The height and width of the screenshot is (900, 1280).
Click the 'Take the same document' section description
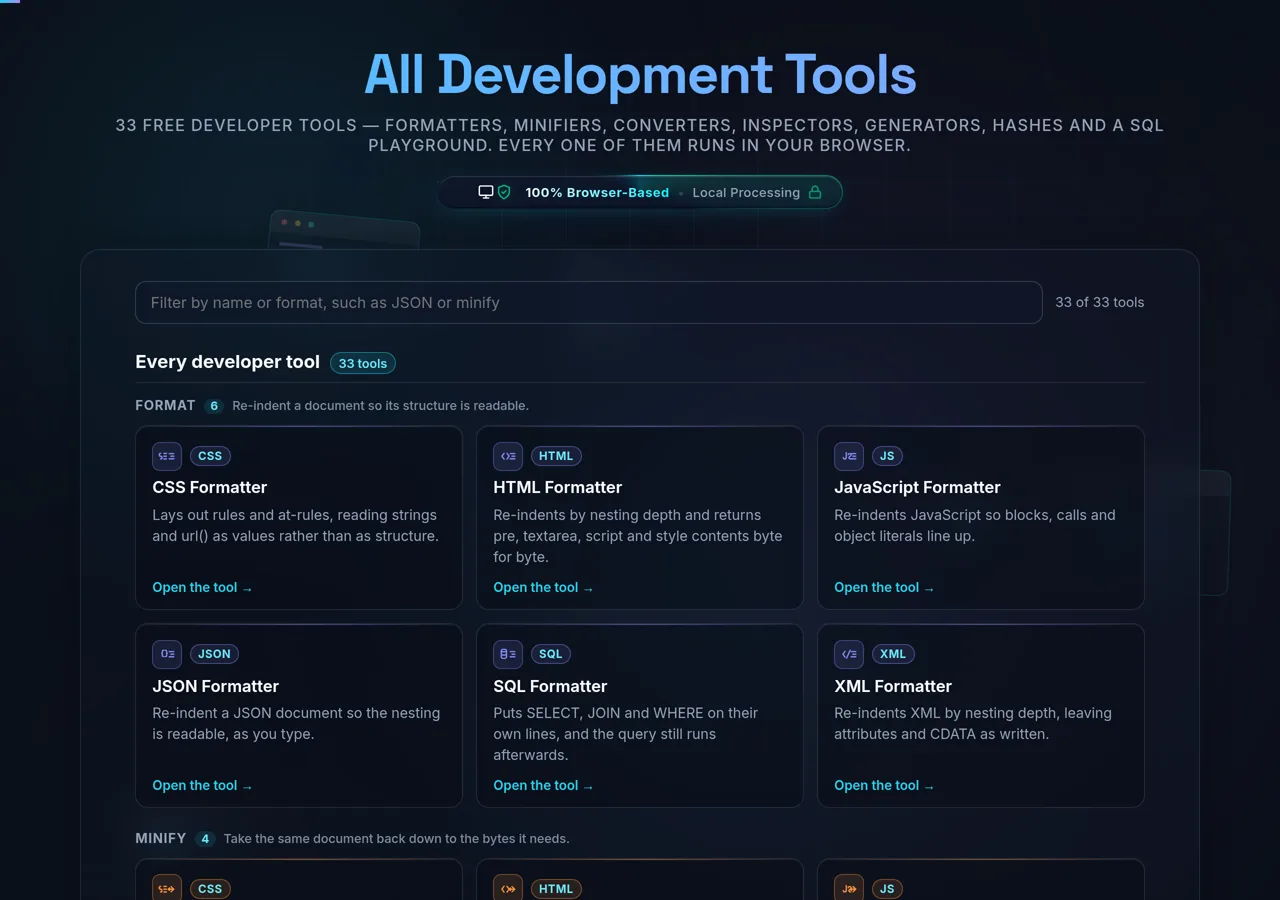396,839
